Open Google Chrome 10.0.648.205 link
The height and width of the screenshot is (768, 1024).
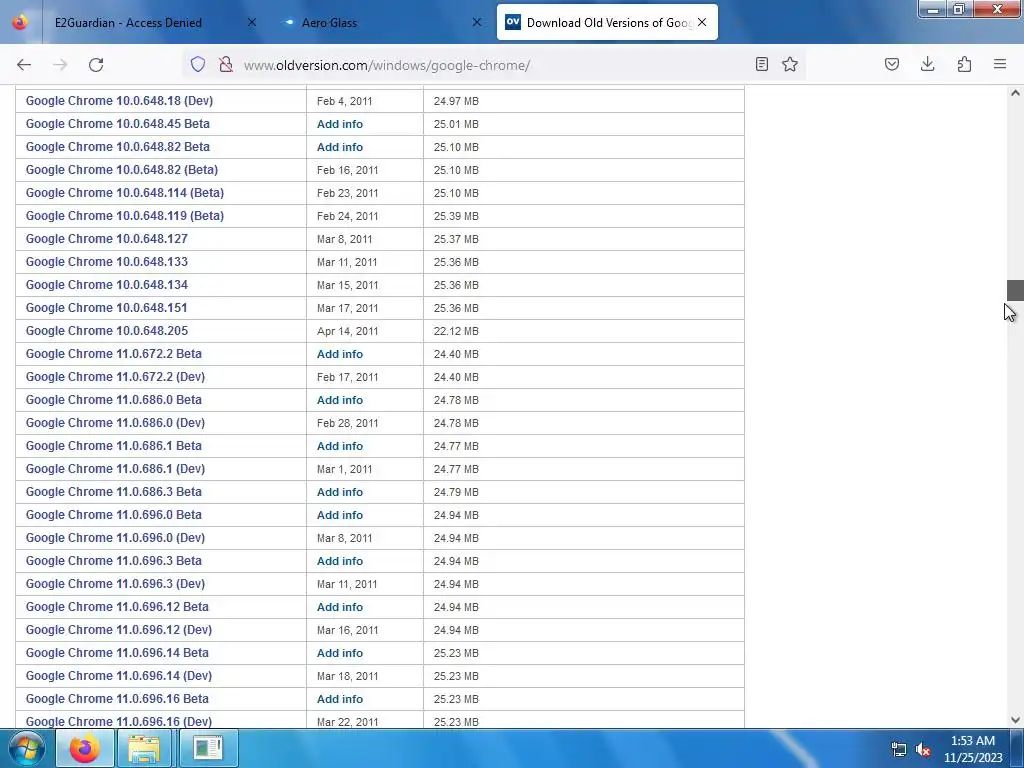click(106, 330)
